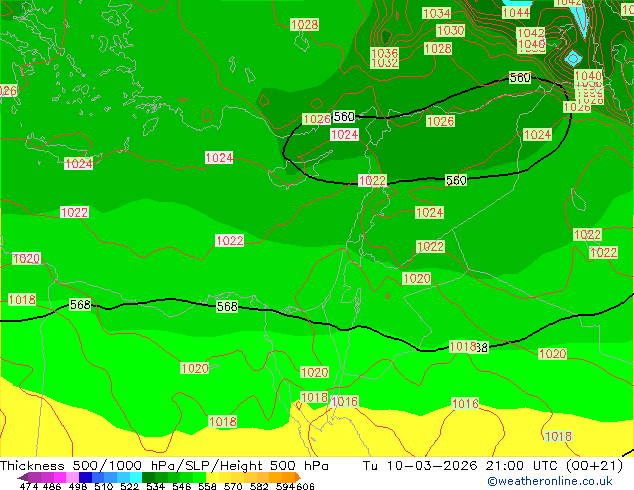Click the 568 height contour label near the left edge
The image size is (634, 490).
tap(80, 304)
